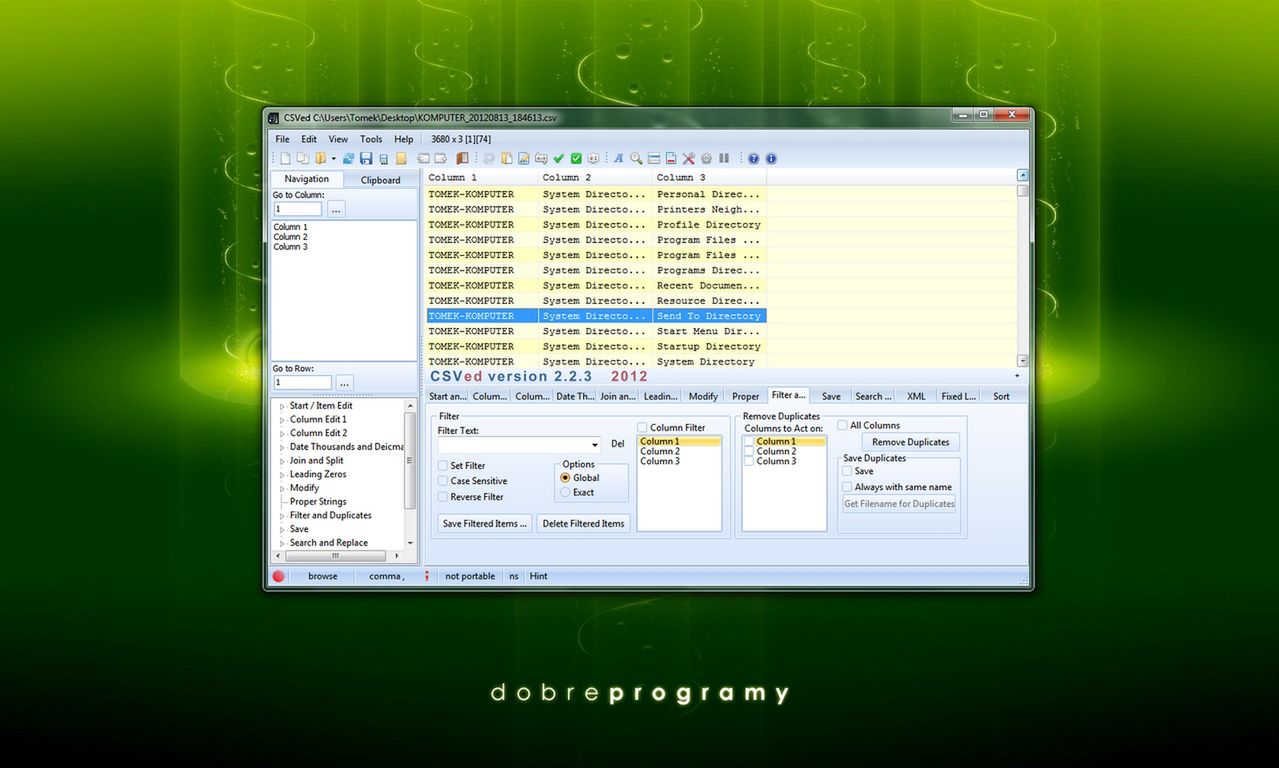This screenshot has width=1279, height=768.
Task: Click the pencil Edit item icon
Action: (x=524, y=158)
